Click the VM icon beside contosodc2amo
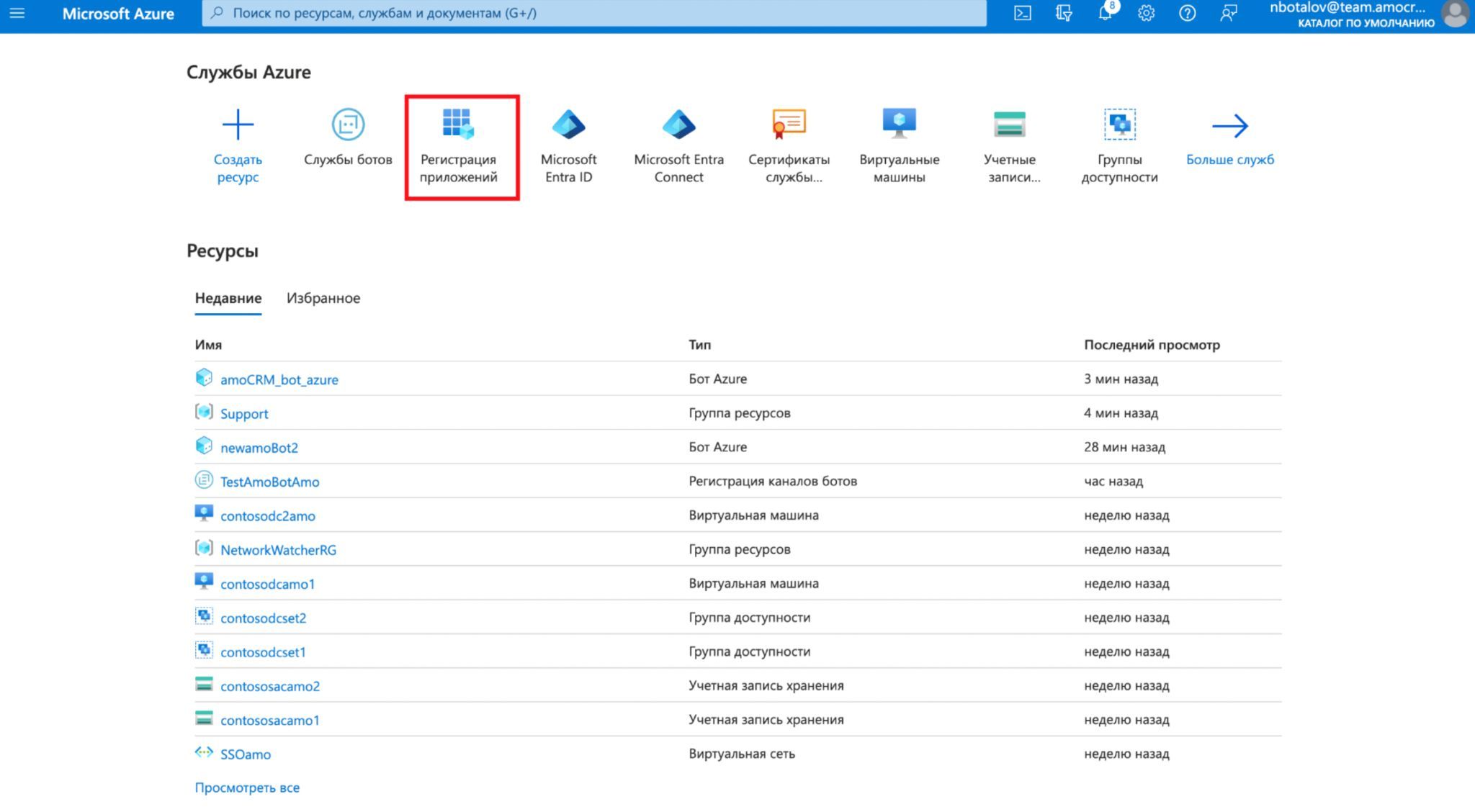The width and height of the screenshot is (1475, 812). pyautogui.click(x=204, y=514)
